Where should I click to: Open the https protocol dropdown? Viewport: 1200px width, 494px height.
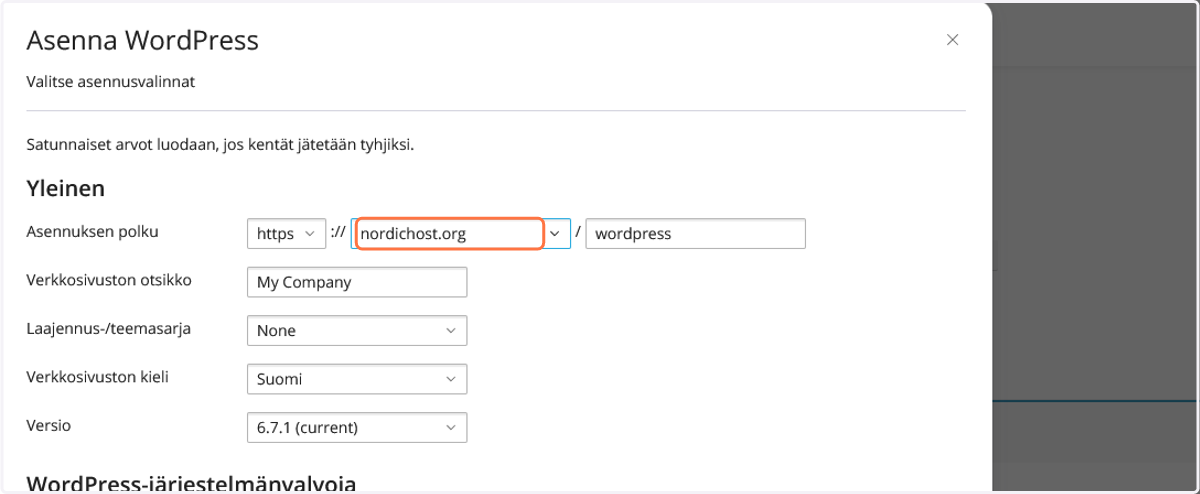tap(286, 234)
